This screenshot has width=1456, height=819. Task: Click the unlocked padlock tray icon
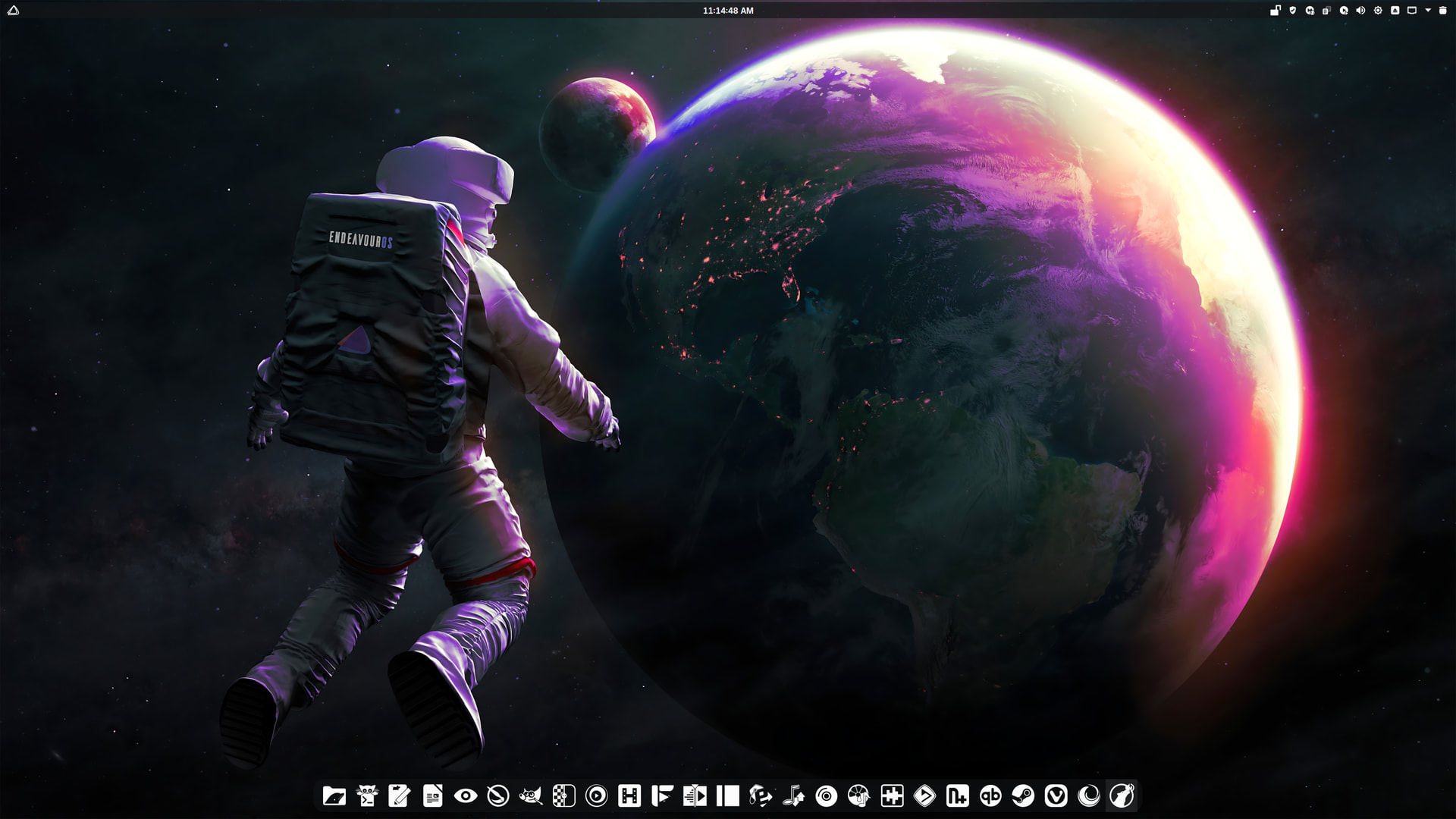pyautogui.click(x=1276, y=11)
